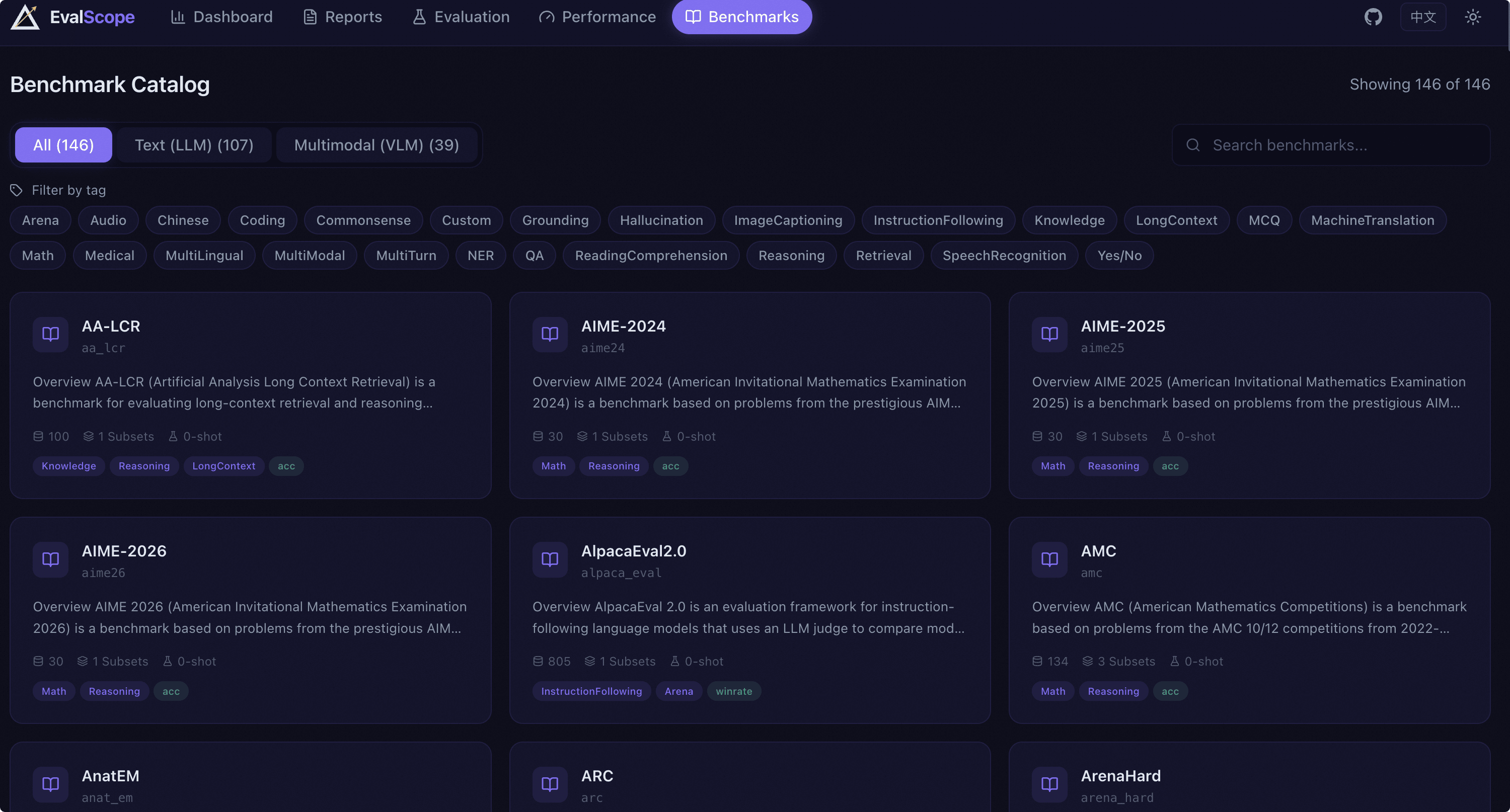Filter by ImageCaptioning tag

pos(788,220)
